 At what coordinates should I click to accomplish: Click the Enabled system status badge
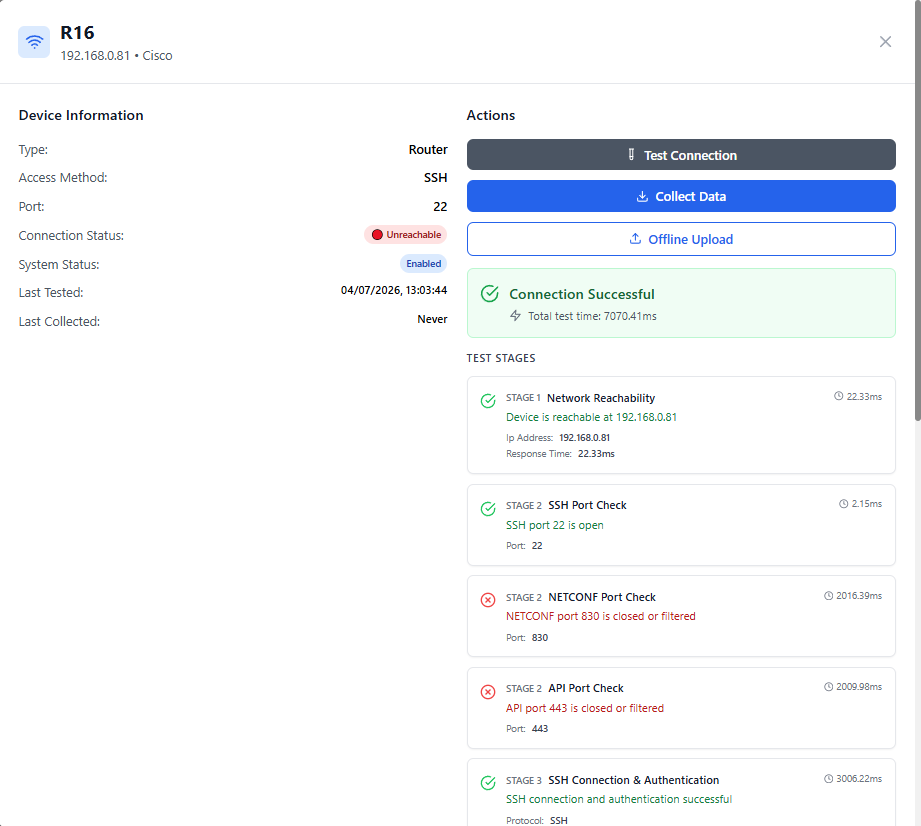tap(423, 264)
